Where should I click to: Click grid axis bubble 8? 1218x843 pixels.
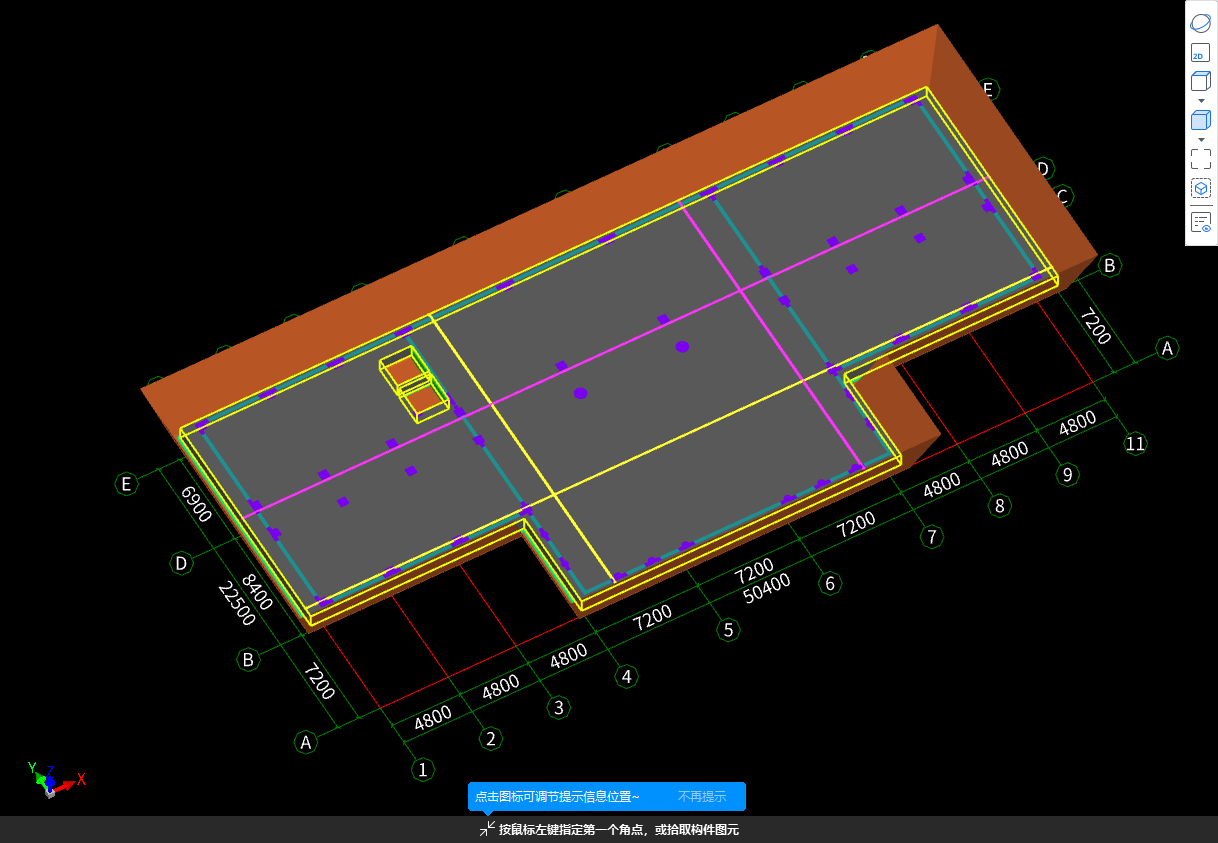pos(999,506)
